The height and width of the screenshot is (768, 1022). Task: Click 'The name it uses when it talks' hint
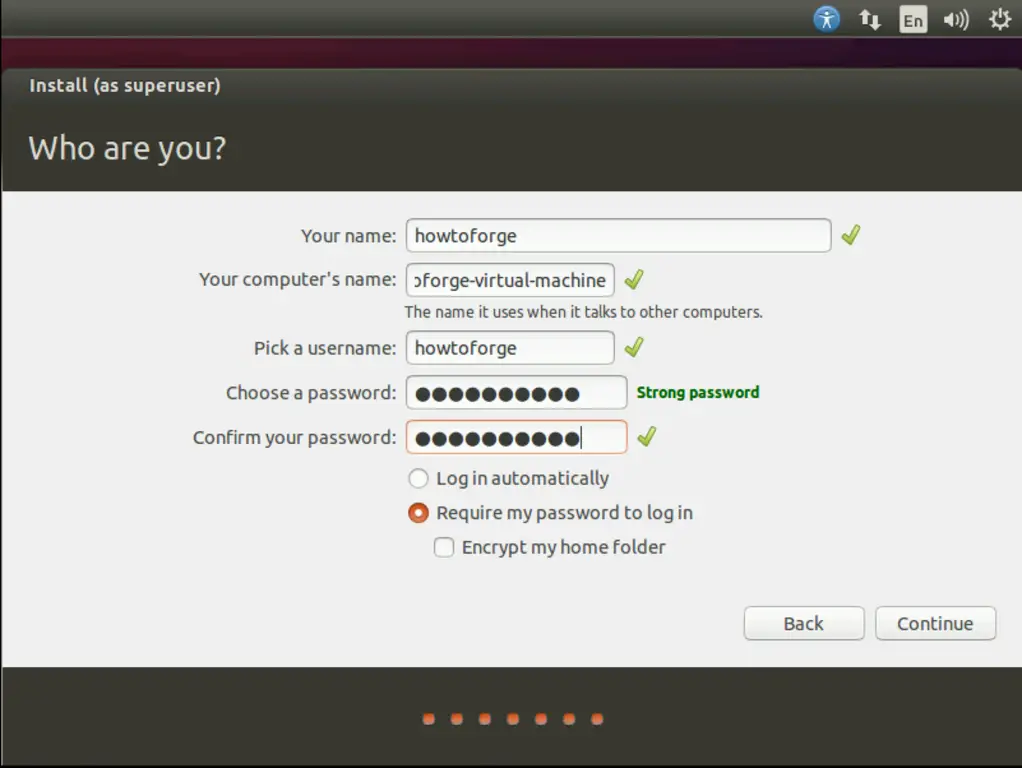[x=583, y=312]
